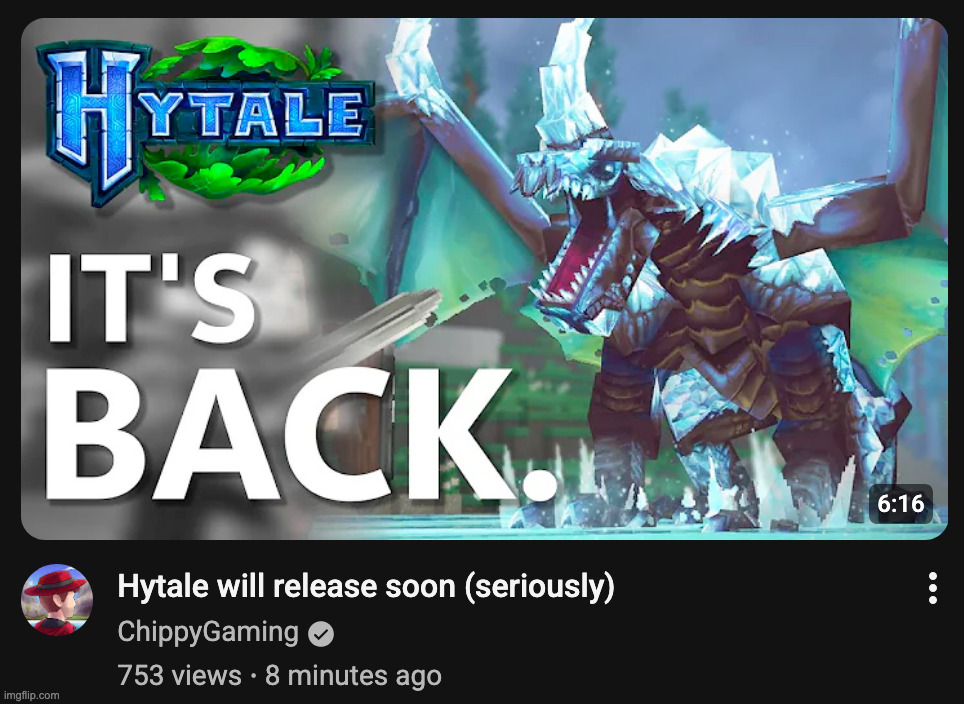Screen dimensions: 964x704
Task: Click the red hat on channel avatar
Action: coord(54,582)
